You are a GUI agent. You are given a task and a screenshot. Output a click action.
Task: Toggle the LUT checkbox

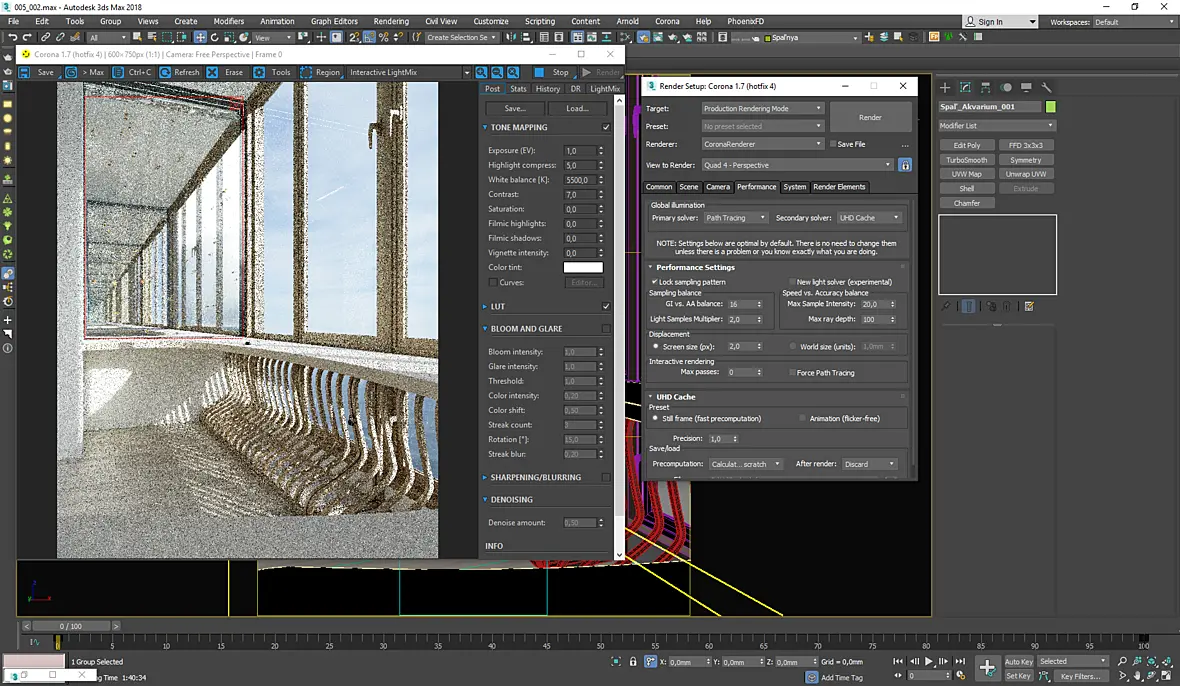(x=606, y=306)
